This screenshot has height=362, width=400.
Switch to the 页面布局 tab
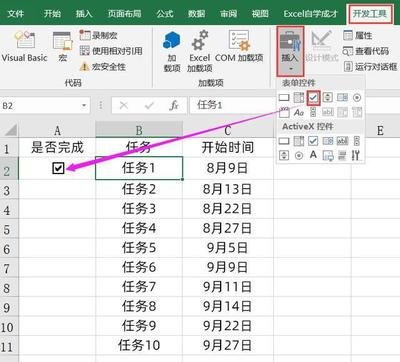pos(124,14)
